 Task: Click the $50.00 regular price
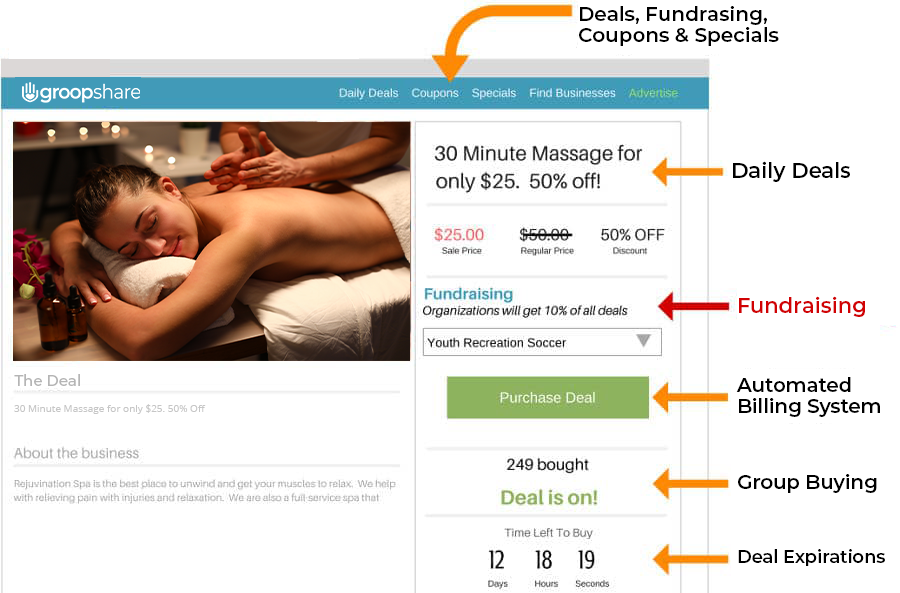tap(545, 235)
